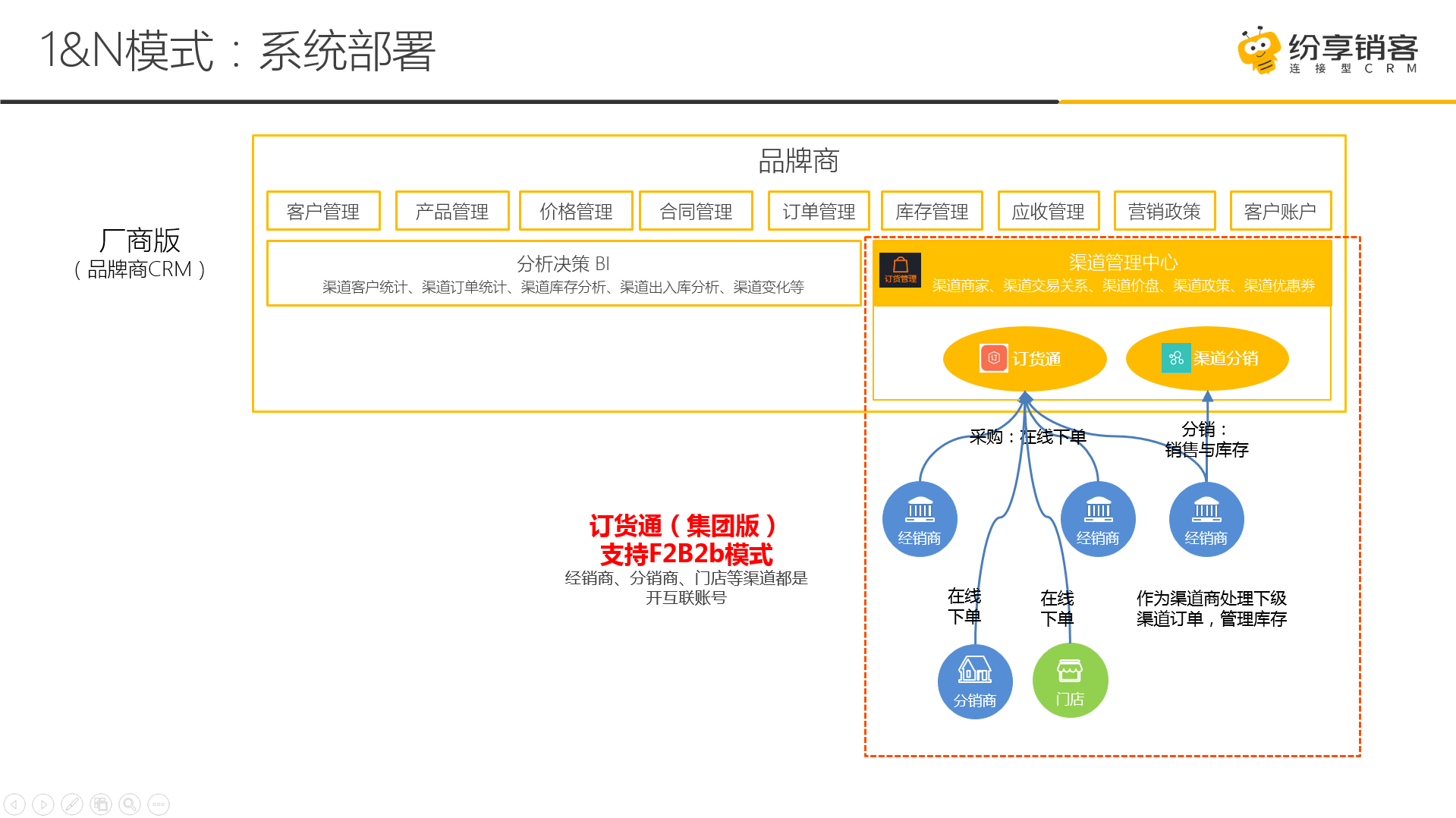Click the 渠道管理中心 yellow banner title
Screen dimensions: 1456x818
pyautogui.click(x=1123, y=263)
